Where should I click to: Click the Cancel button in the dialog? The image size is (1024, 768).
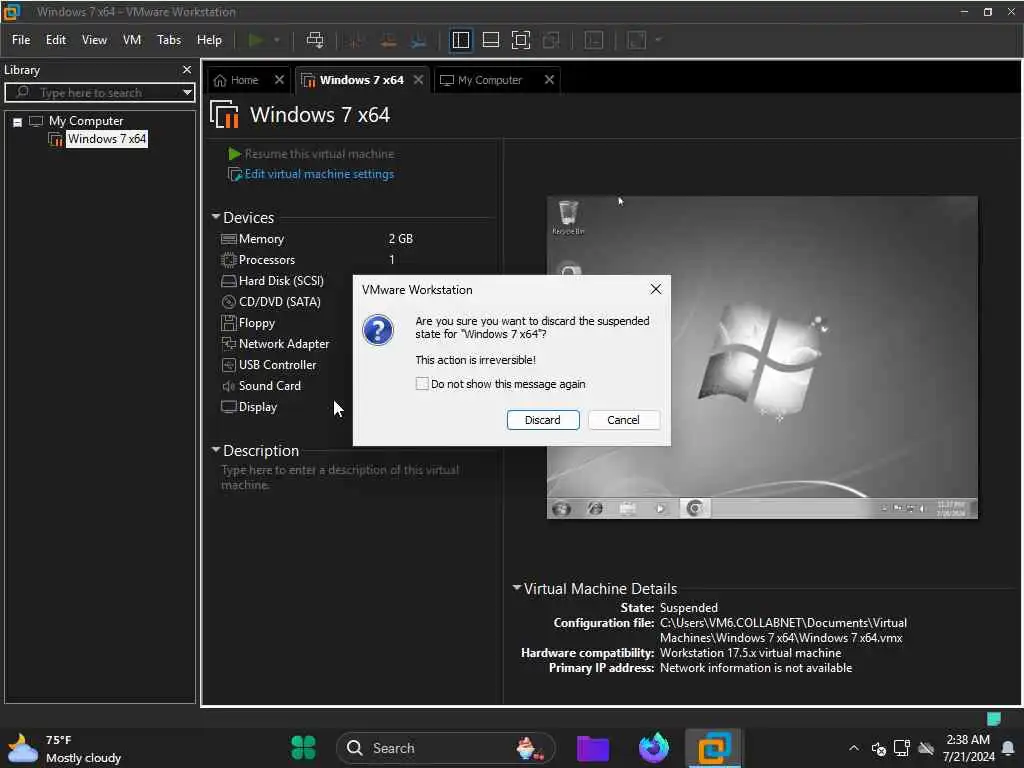624,420
